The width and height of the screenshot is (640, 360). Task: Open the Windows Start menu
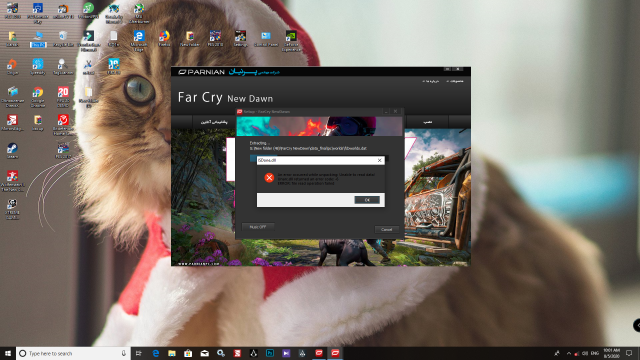click(8, 353)
